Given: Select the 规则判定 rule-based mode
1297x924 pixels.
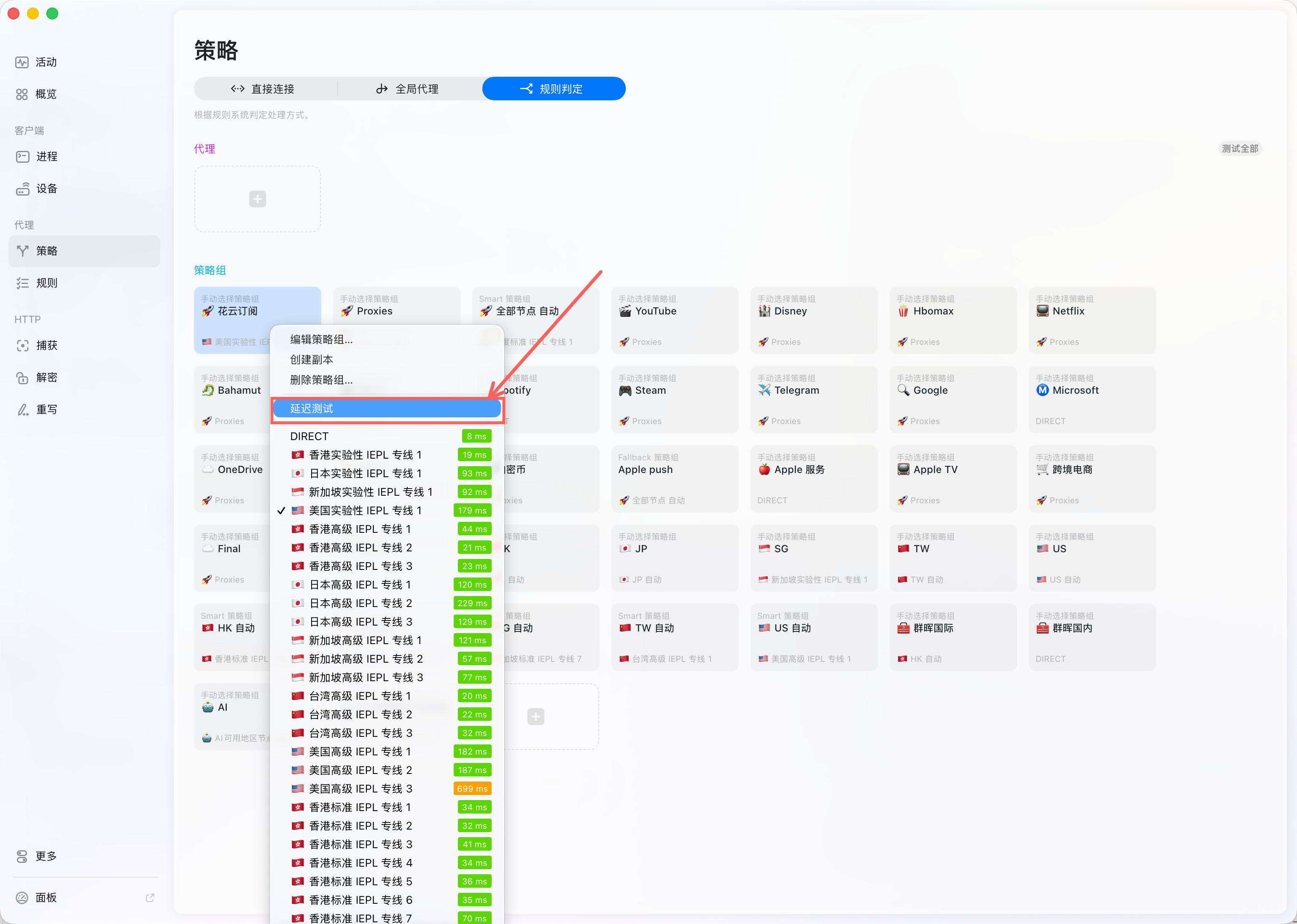Looking at the screenshot, I should tap(554, 89).
